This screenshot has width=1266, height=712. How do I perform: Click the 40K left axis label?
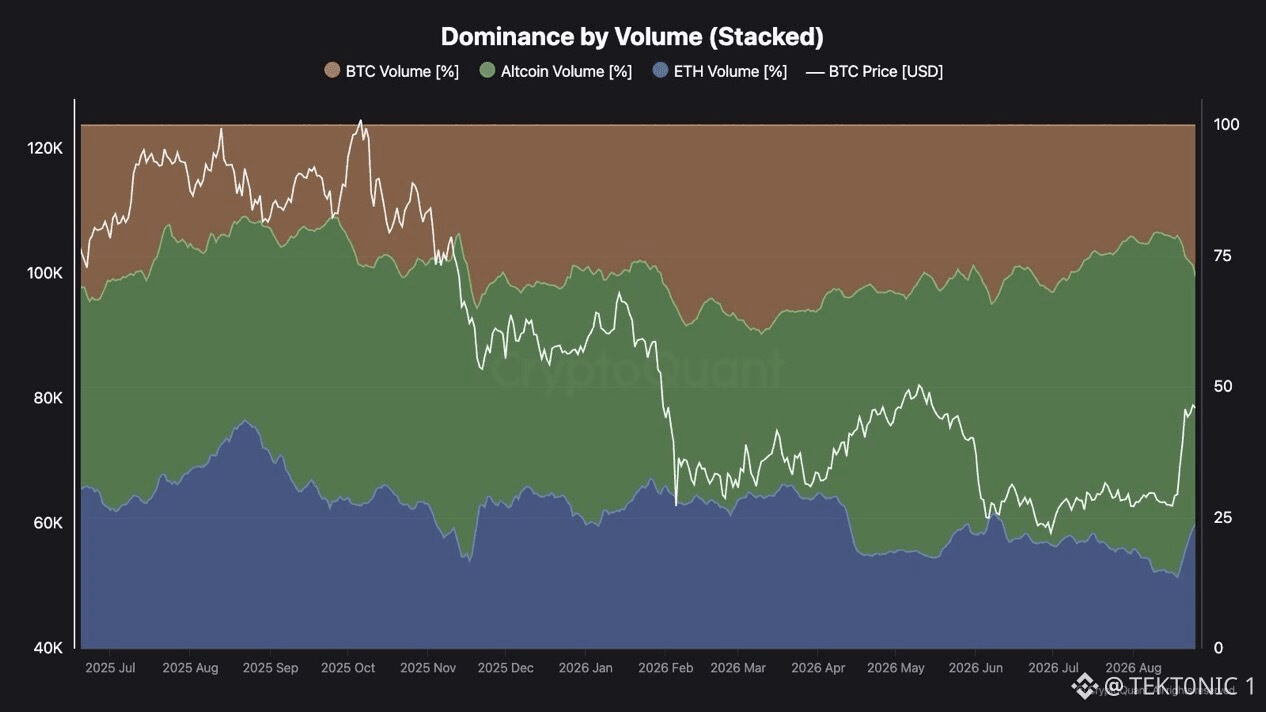(48, 648)
